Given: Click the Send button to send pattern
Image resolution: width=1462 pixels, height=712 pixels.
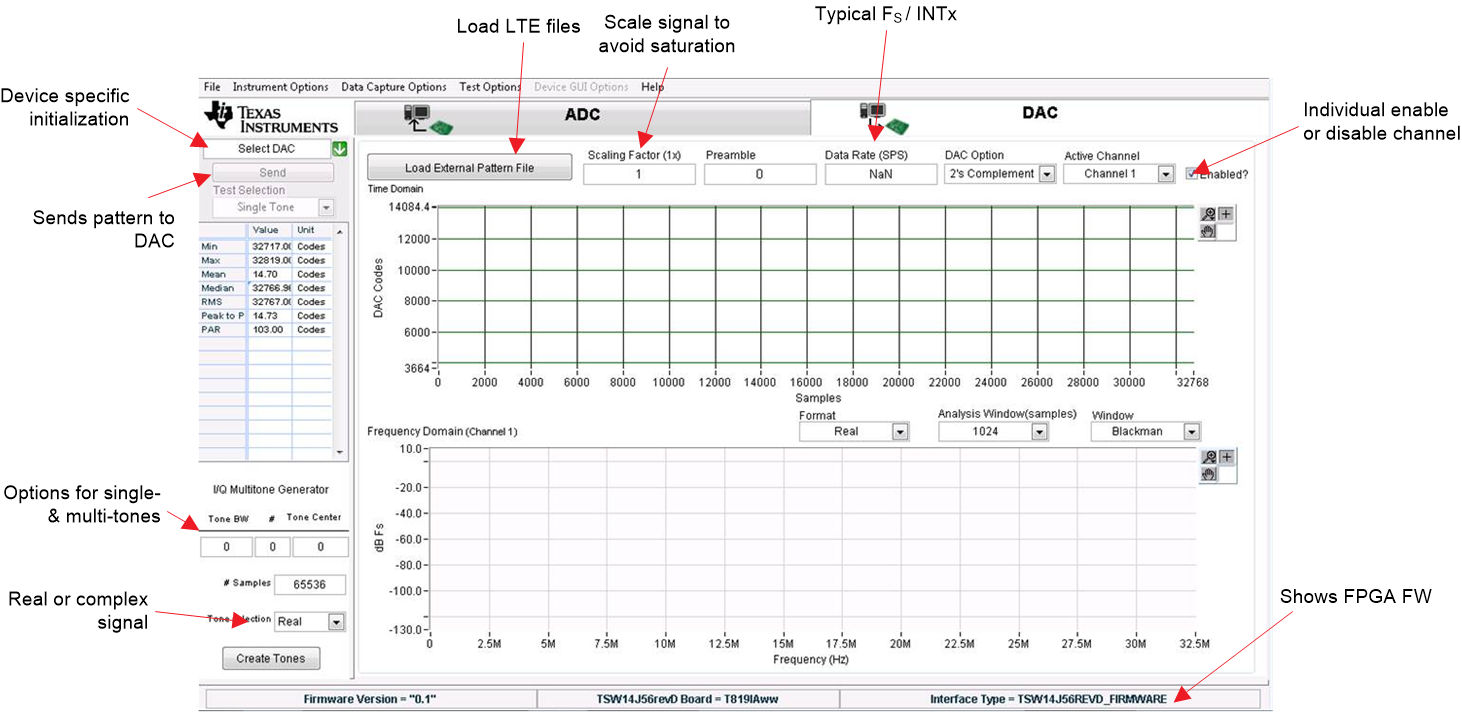Looking at the screenshot, I should click(272, 172).
